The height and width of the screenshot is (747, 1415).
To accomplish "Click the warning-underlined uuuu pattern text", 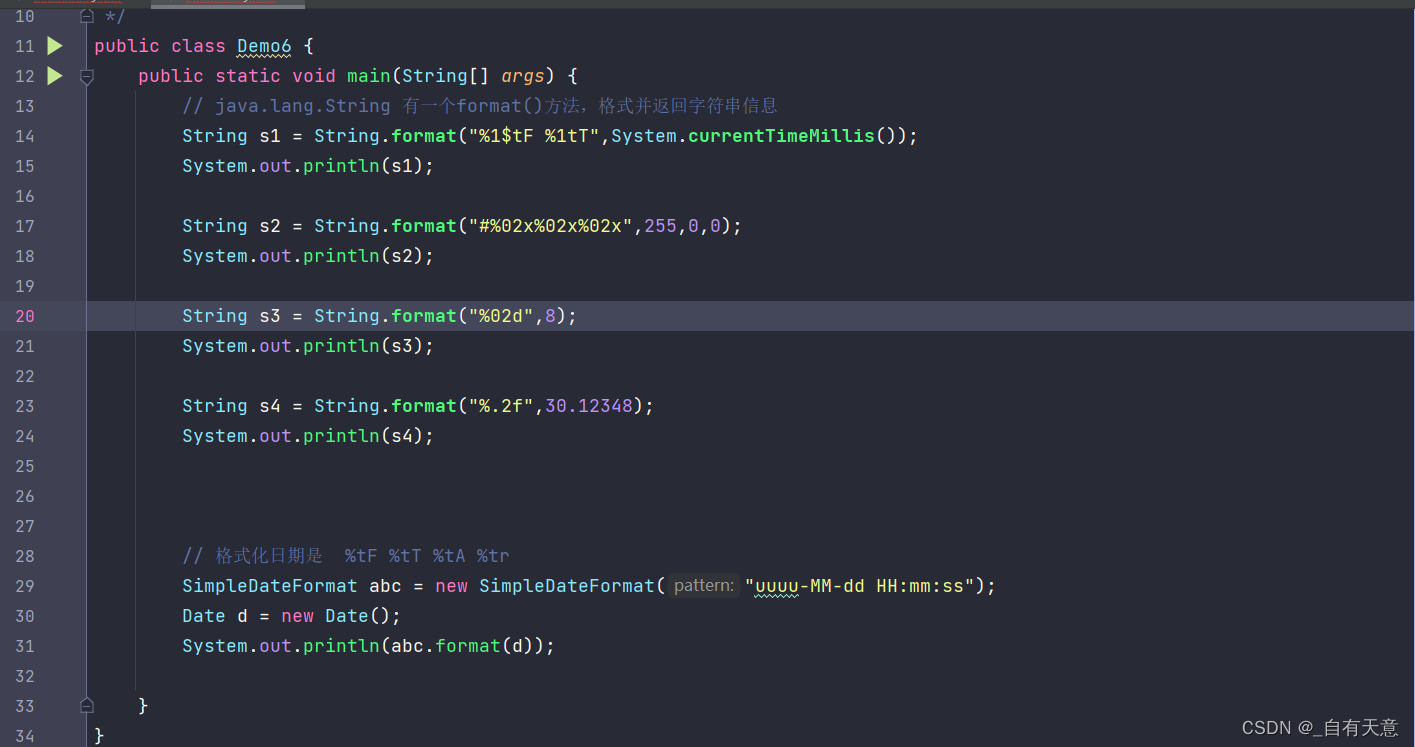I will pos(775,585).
